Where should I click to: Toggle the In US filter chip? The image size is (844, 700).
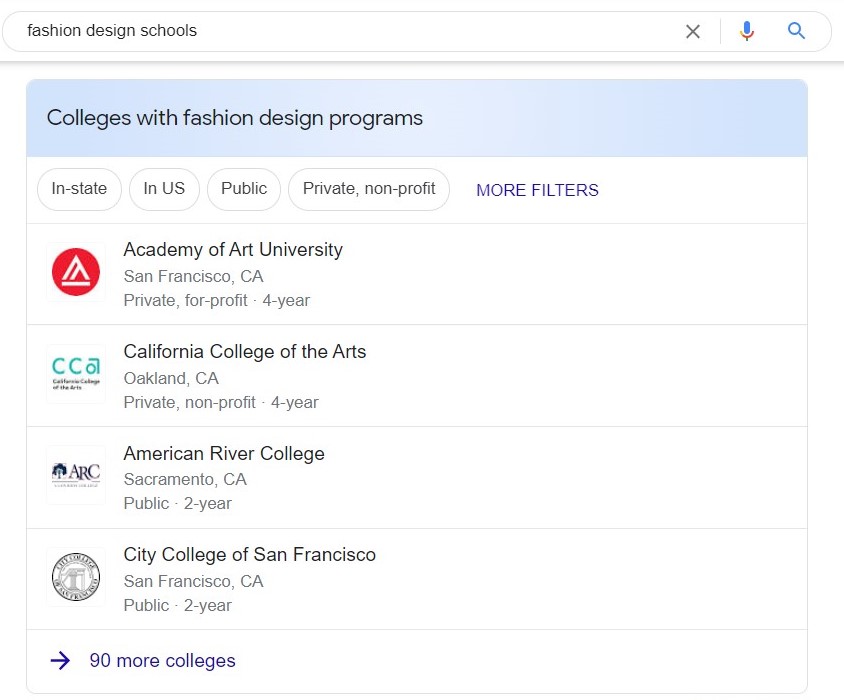pyautogui.click(x=164, y=189)
